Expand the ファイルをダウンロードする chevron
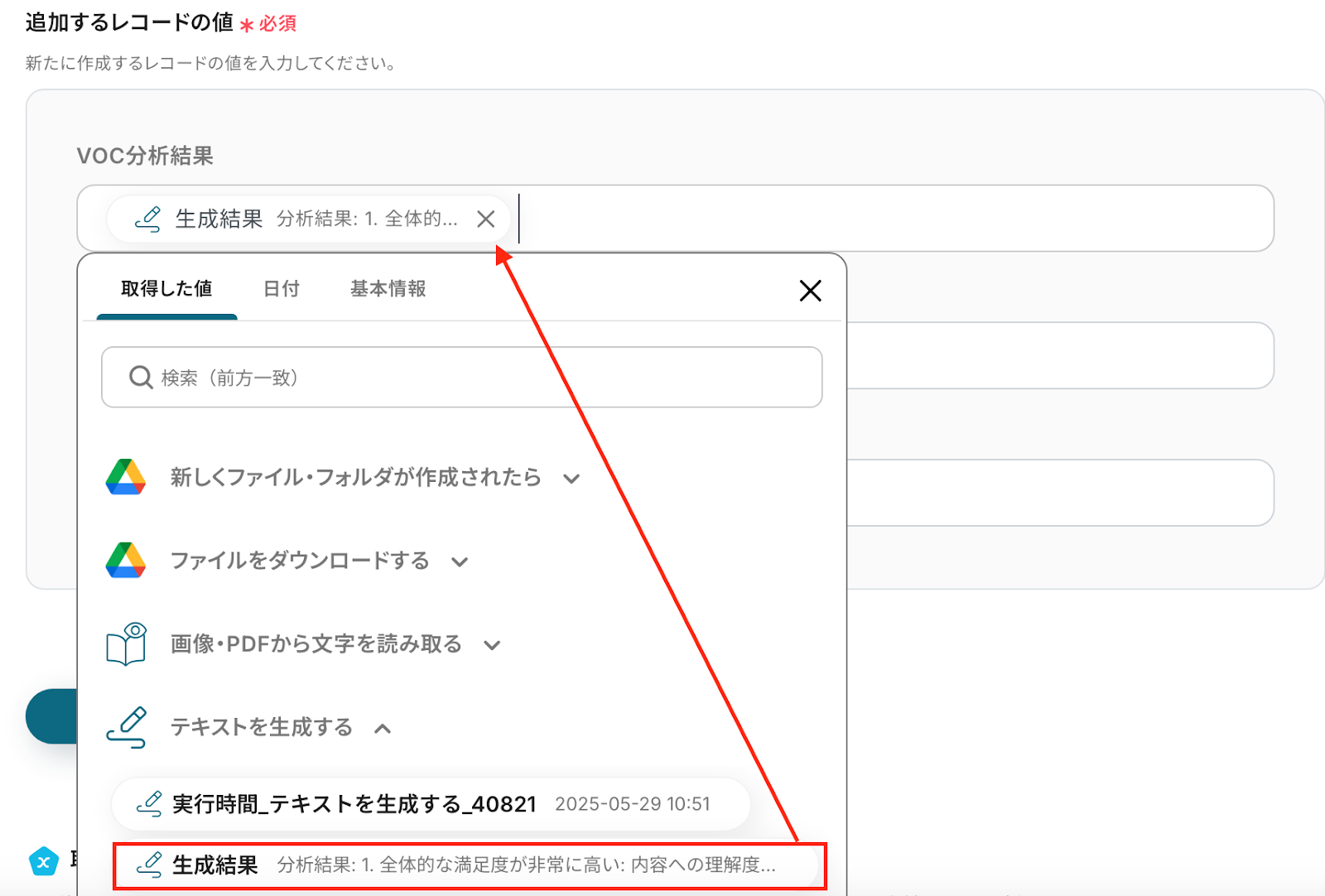The height and width of the screenshot is (896, 1325). pos(460,562)
